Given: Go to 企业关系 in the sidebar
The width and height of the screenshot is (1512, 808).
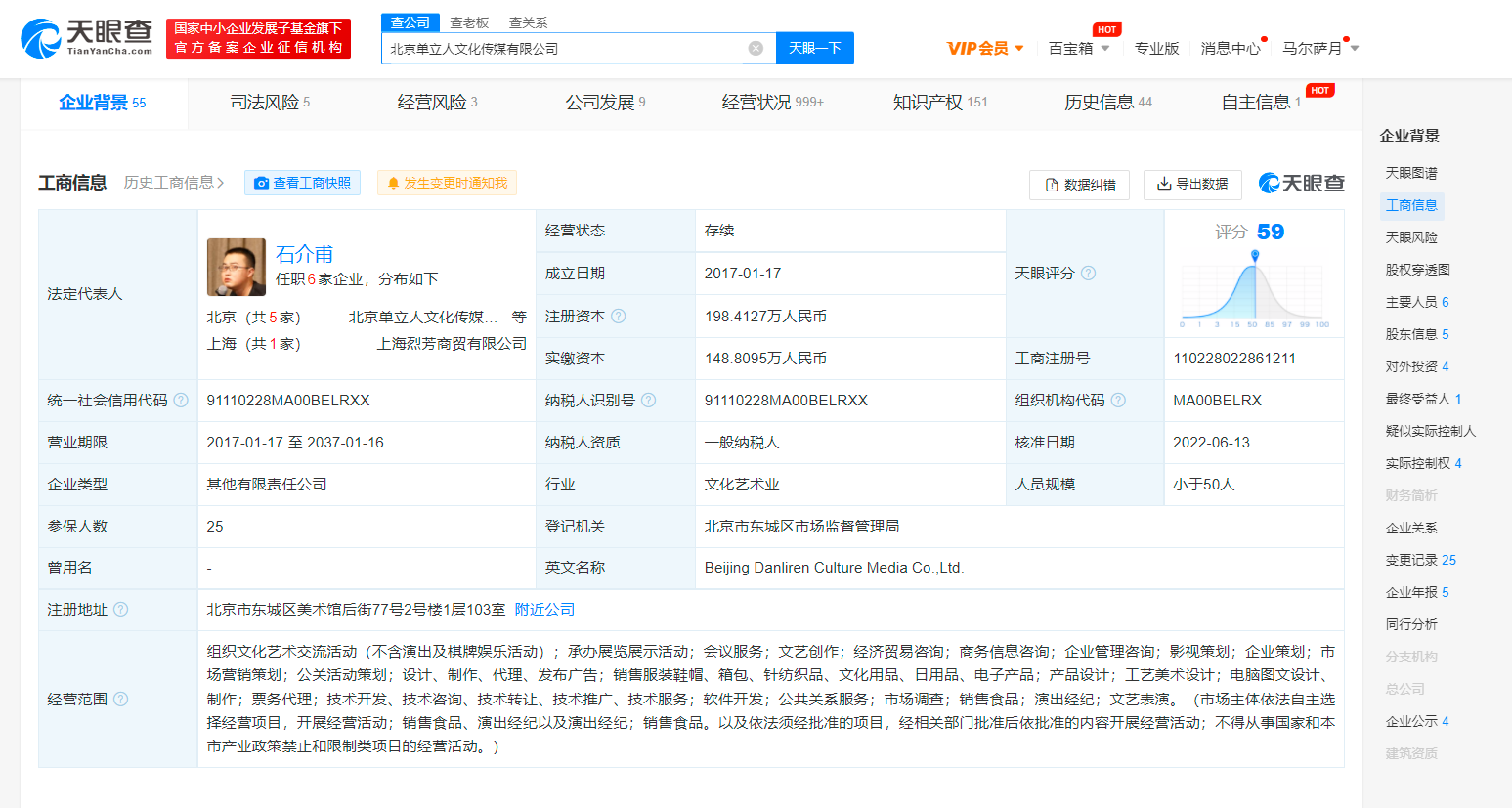Looking at the screenshot, I should pyautogui.click(x=1411, y=528).
